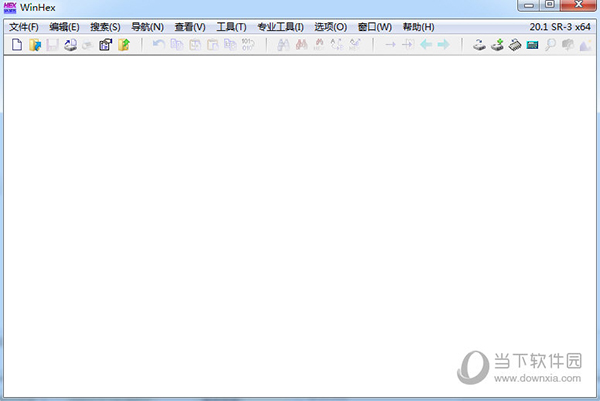Open the 导航(N) menu
This screenshot has height=401, width=600.
click(x=147, y=27)
